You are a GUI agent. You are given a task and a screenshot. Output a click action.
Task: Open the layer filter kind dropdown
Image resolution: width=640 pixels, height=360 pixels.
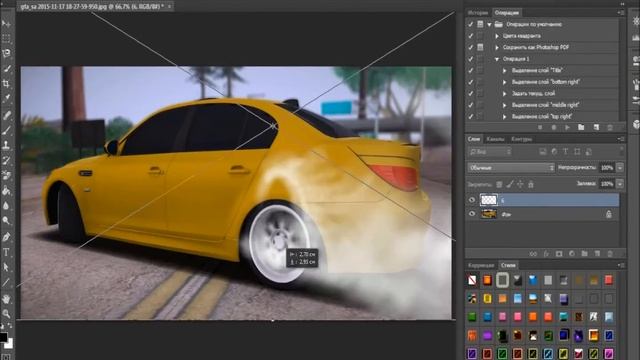(490, 152)
